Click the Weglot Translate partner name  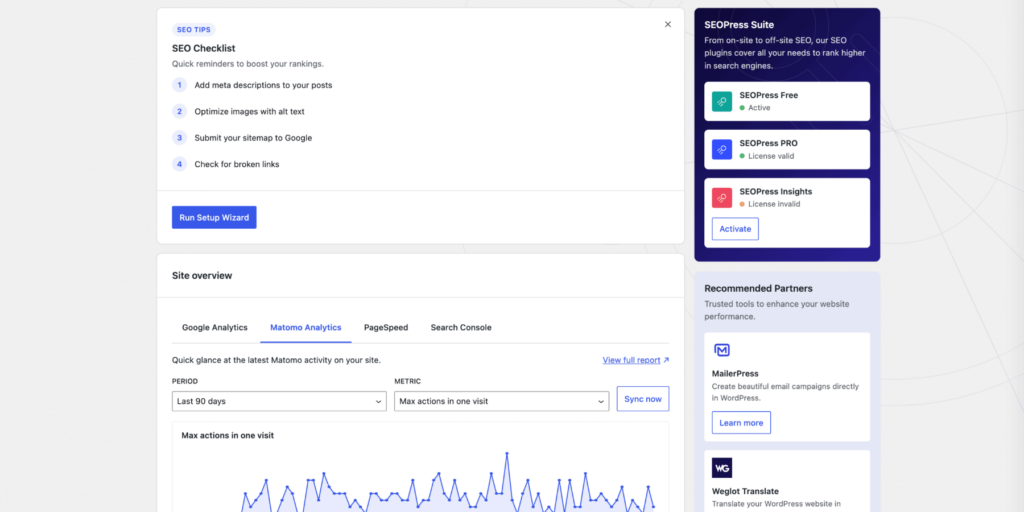pos(745,491)
